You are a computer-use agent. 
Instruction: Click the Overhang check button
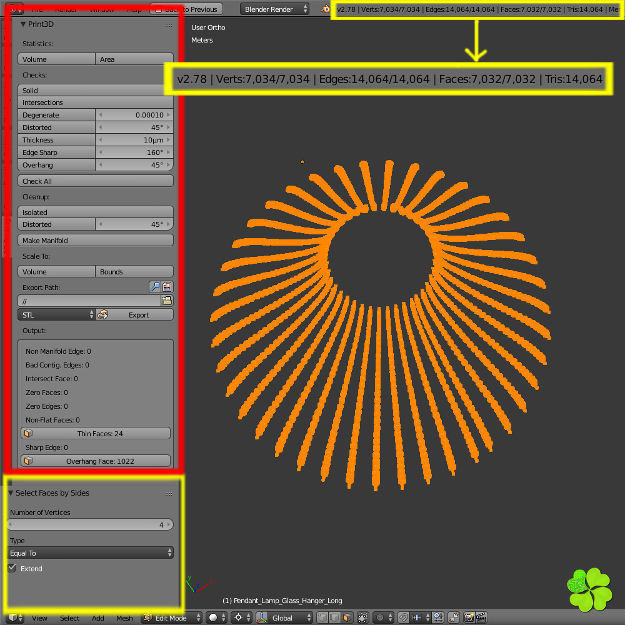tap(57, 165)
